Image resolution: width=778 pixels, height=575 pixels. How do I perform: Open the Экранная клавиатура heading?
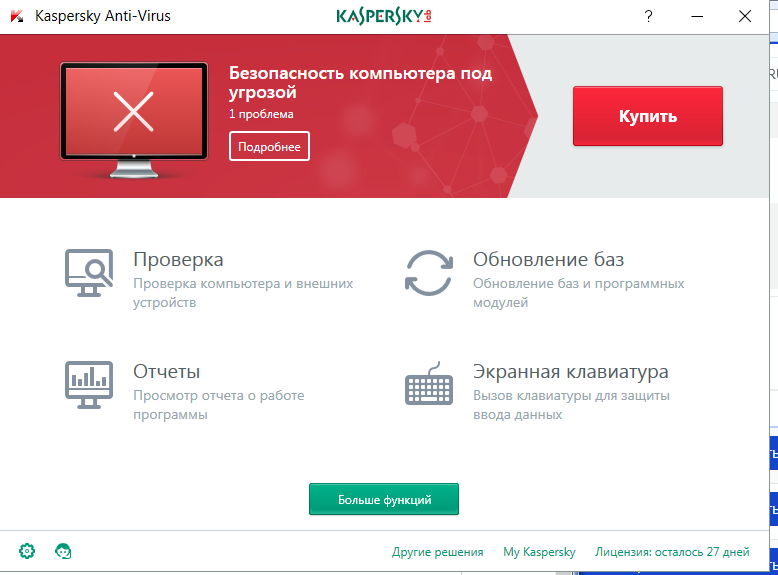(571, 372)
